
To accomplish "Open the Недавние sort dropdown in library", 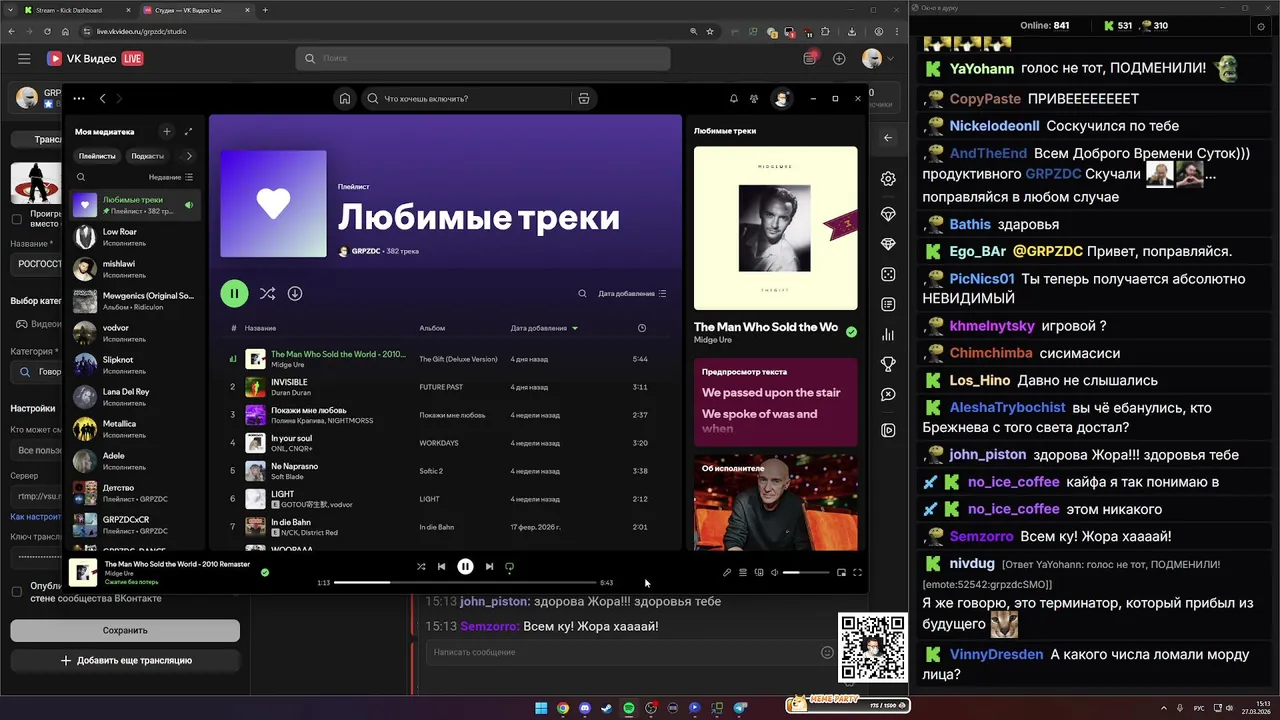I will pyautogui.click(x=171, y=177).
